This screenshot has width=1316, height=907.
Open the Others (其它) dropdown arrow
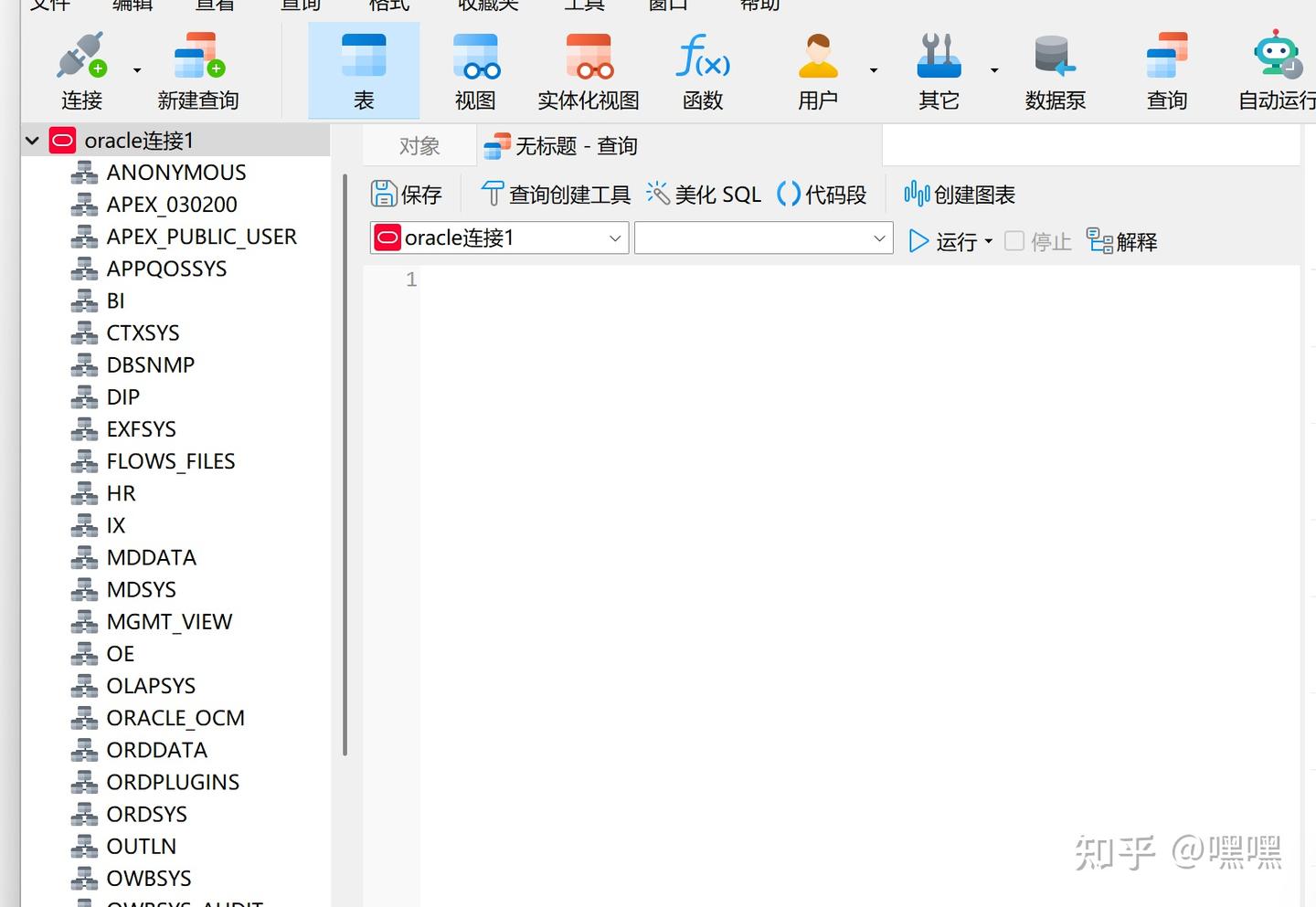994,70
